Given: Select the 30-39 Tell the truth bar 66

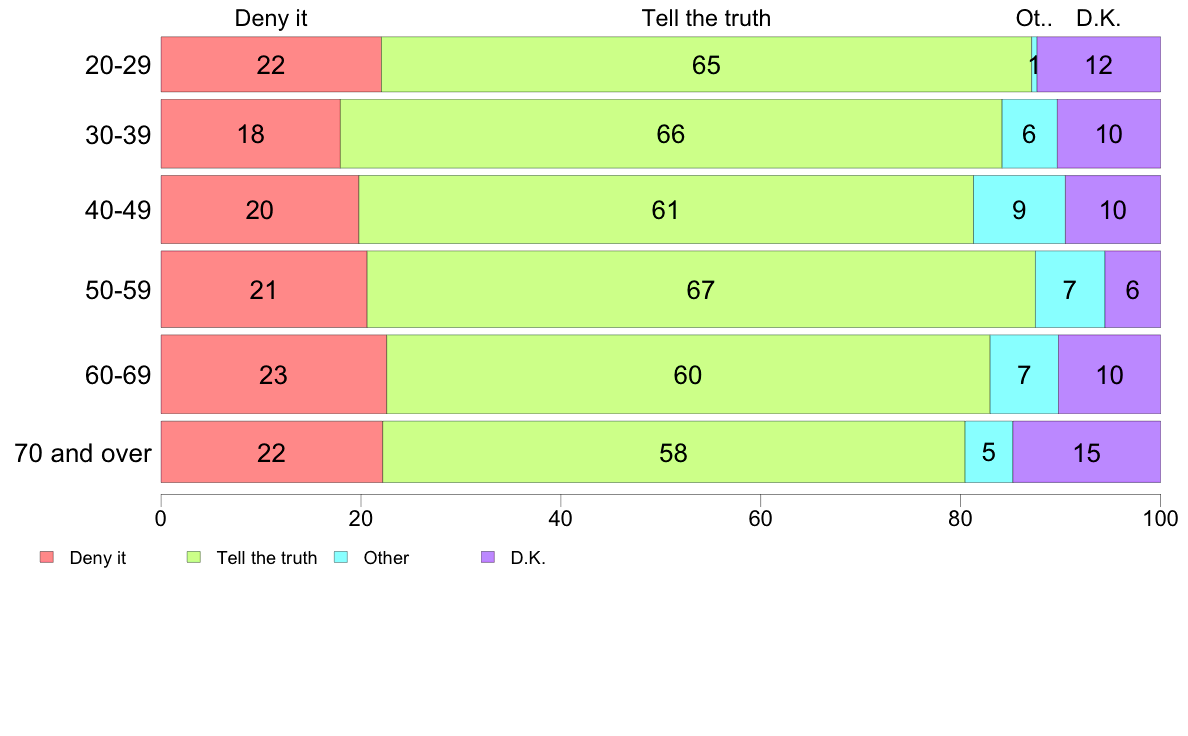Looking at the screenshot, I should [x=671, y=133].
